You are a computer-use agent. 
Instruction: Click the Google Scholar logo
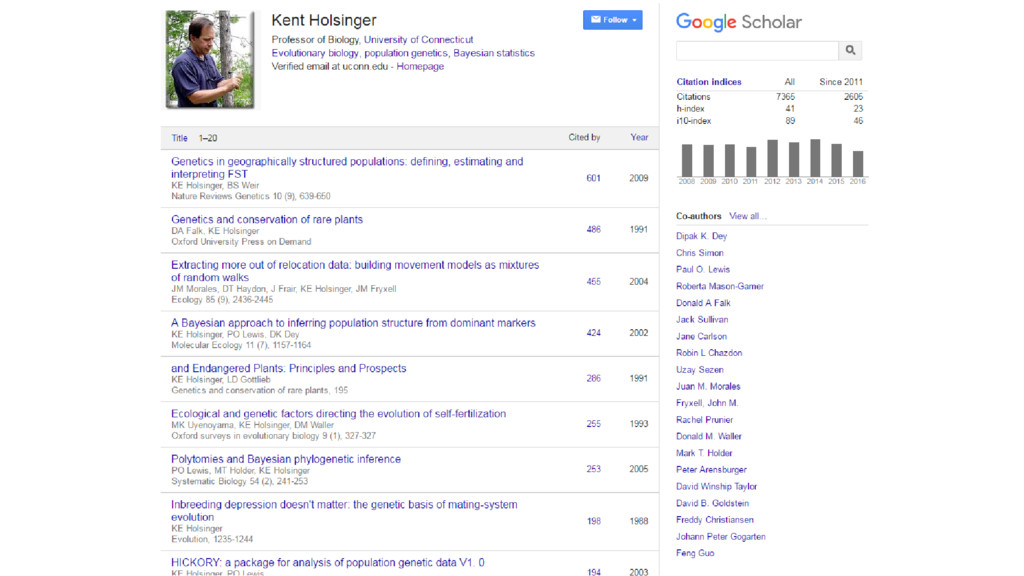point(738,22)
